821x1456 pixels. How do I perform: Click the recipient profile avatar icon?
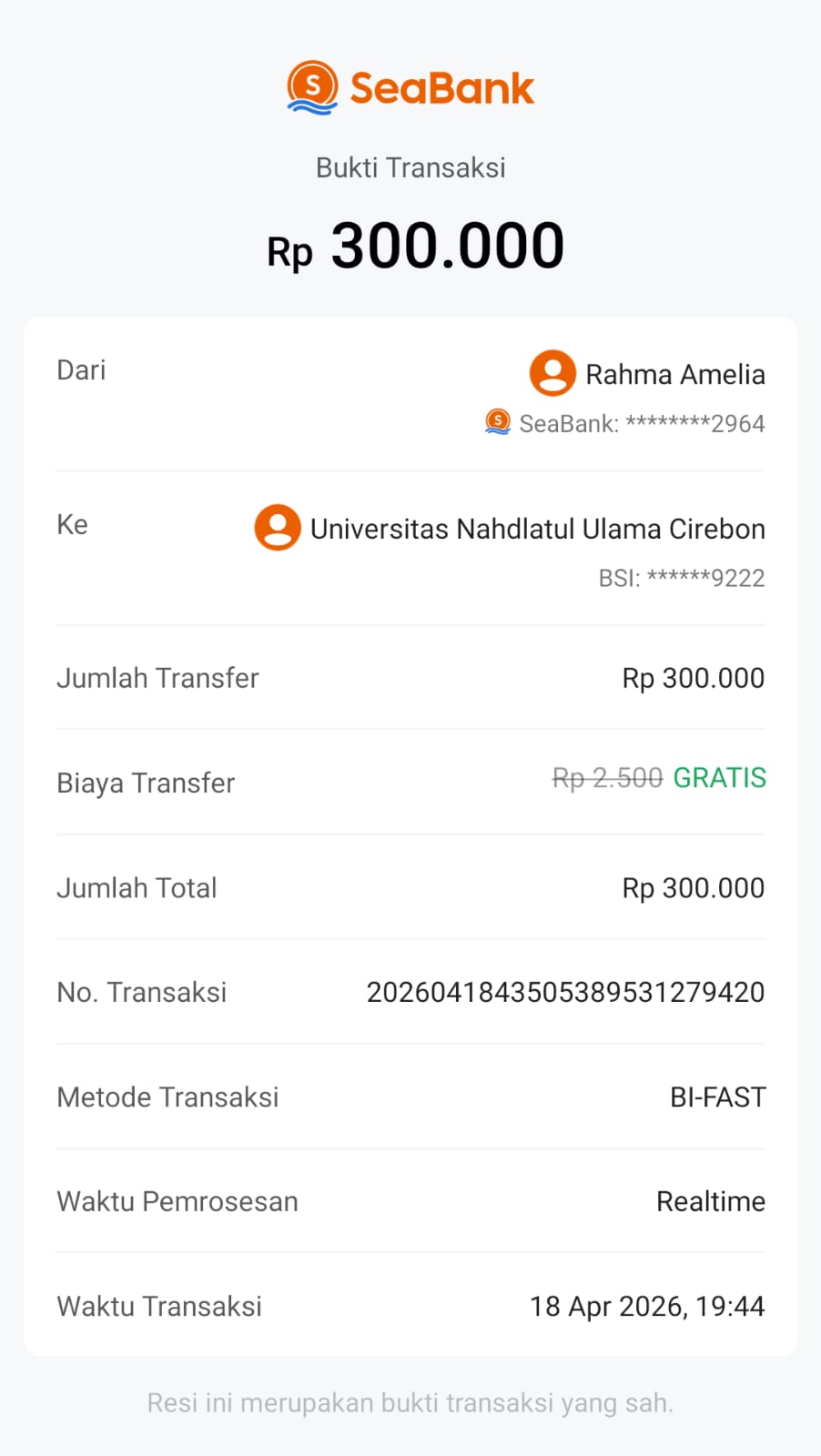coord(278,528)
